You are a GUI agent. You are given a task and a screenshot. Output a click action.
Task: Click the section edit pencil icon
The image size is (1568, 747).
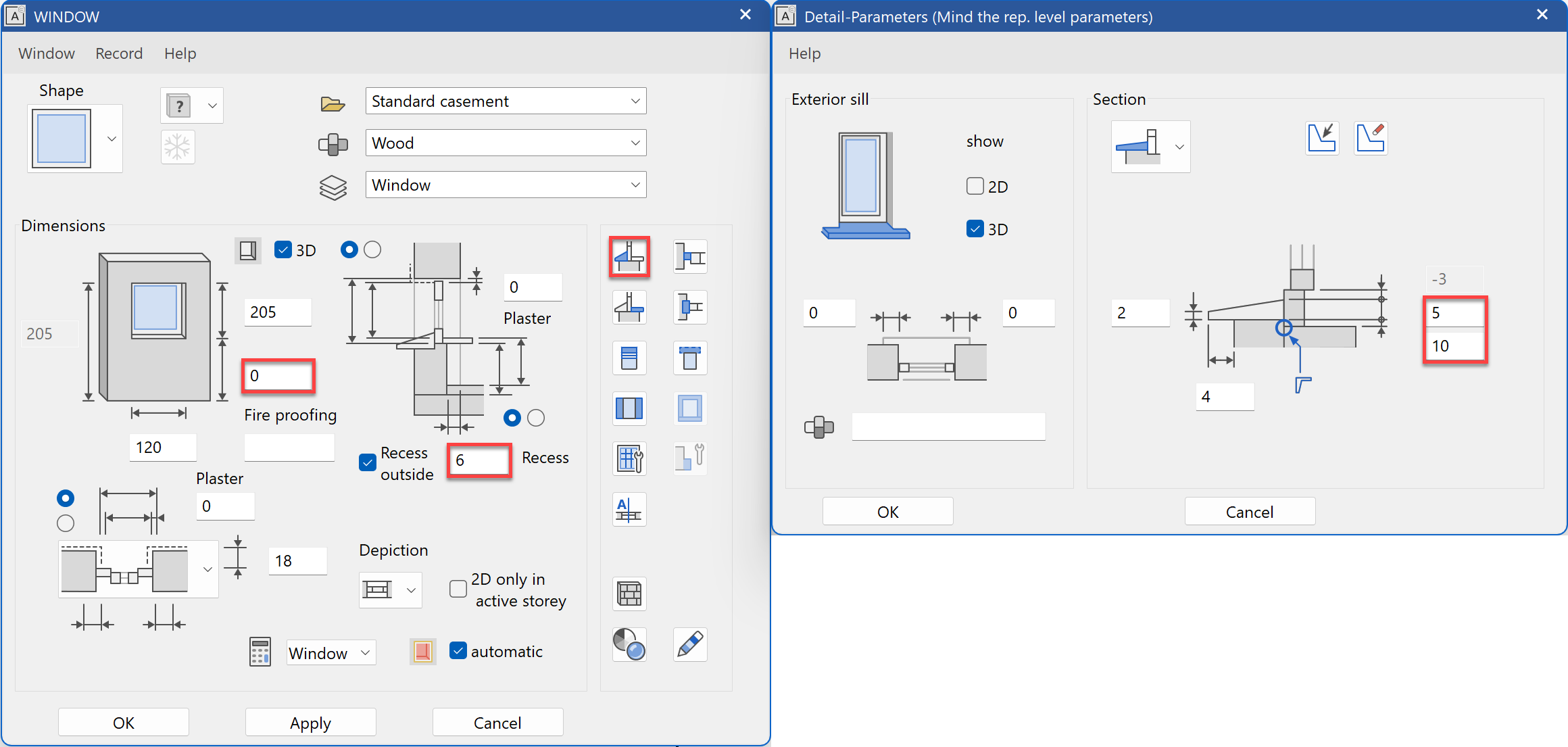[1371, 139]
